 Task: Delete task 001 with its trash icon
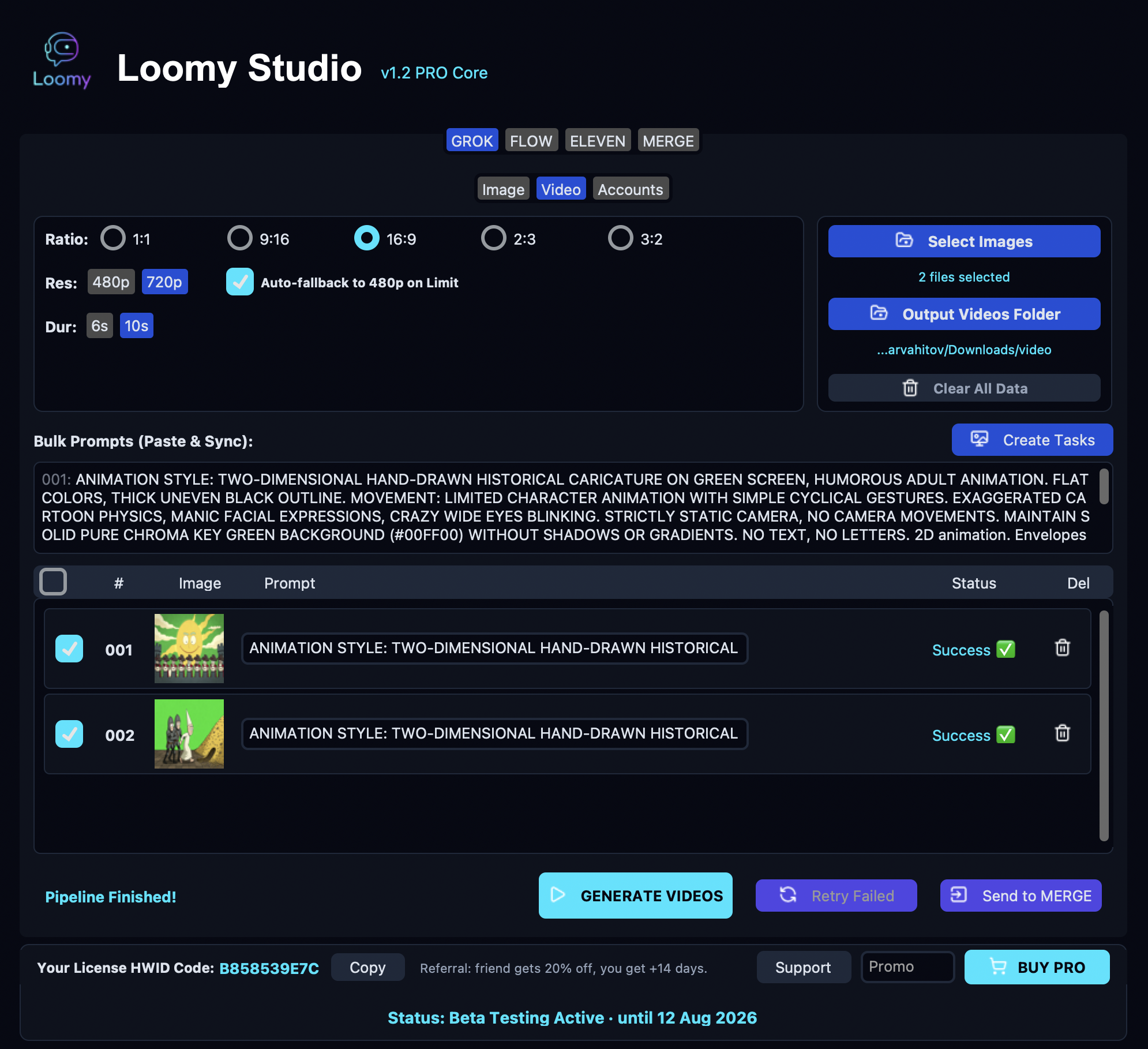pyautogui.click(x=1062, y=648)
